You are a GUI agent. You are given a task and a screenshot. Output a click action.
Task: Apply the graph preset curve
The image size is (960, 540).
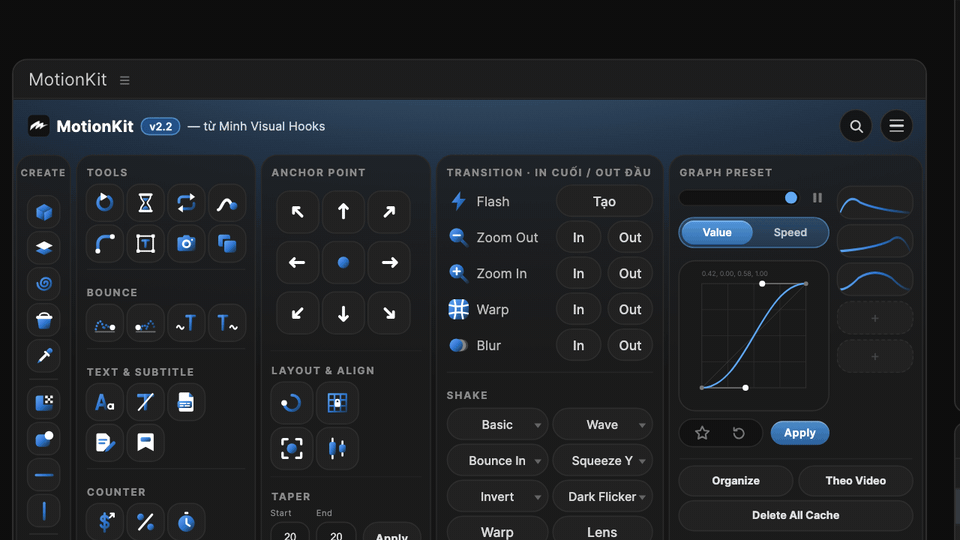800,433
